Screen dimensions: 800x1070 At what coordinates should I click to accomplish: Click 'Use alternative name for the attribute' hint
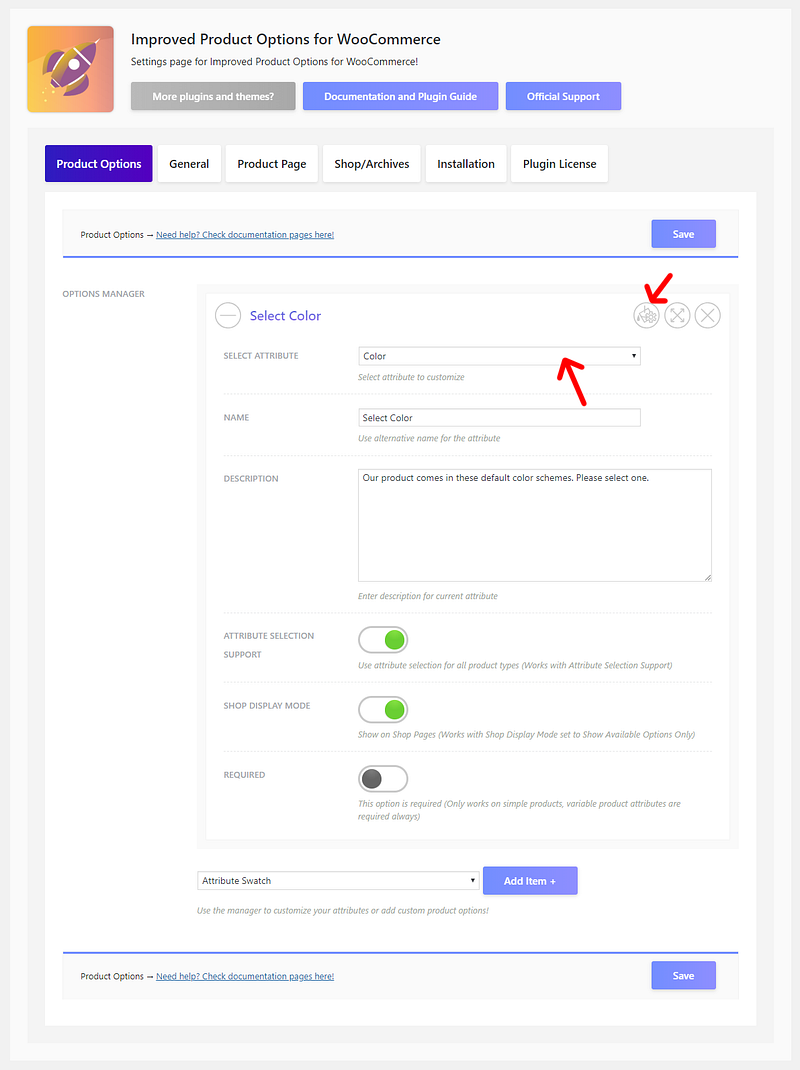point(429,439)
